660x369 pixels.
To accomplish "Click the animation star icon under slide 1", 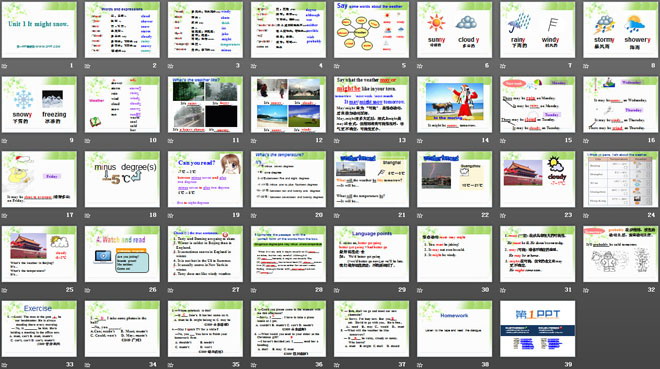I will 4,66.
